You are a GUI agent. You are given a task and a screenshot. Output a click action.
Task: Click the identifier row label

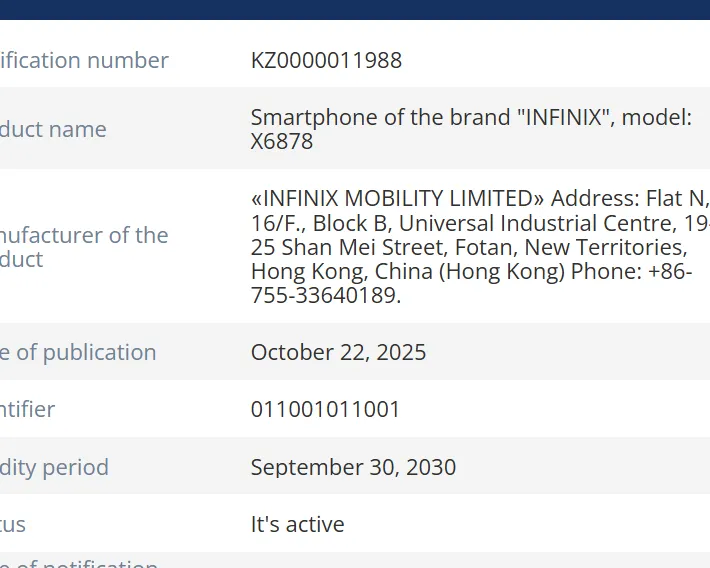28,409
